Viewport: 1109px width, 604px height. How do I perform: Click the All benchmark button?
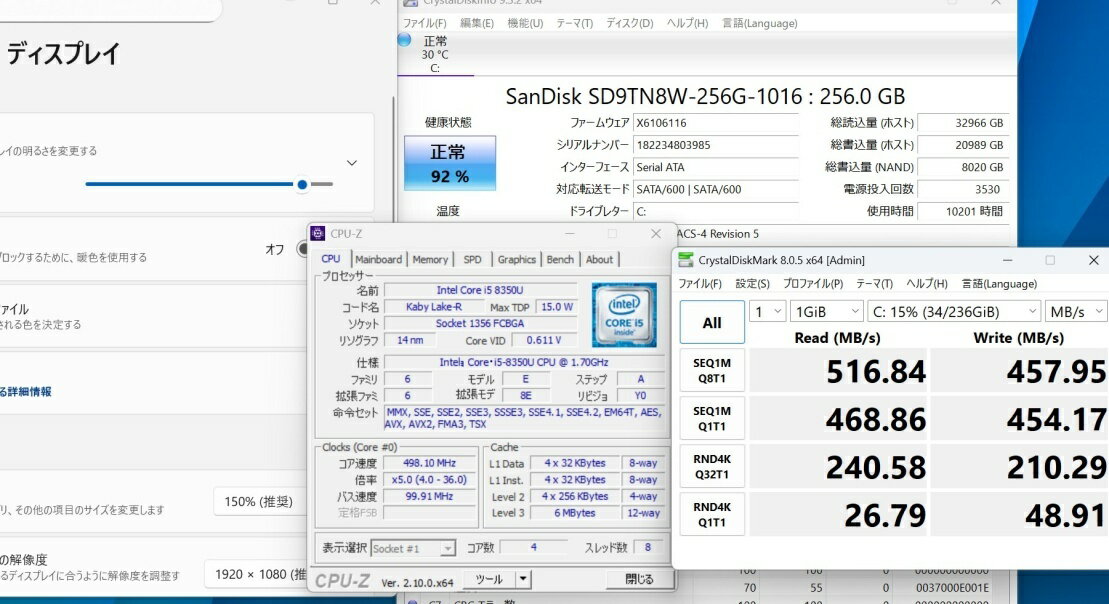click(x=712, y=322)
